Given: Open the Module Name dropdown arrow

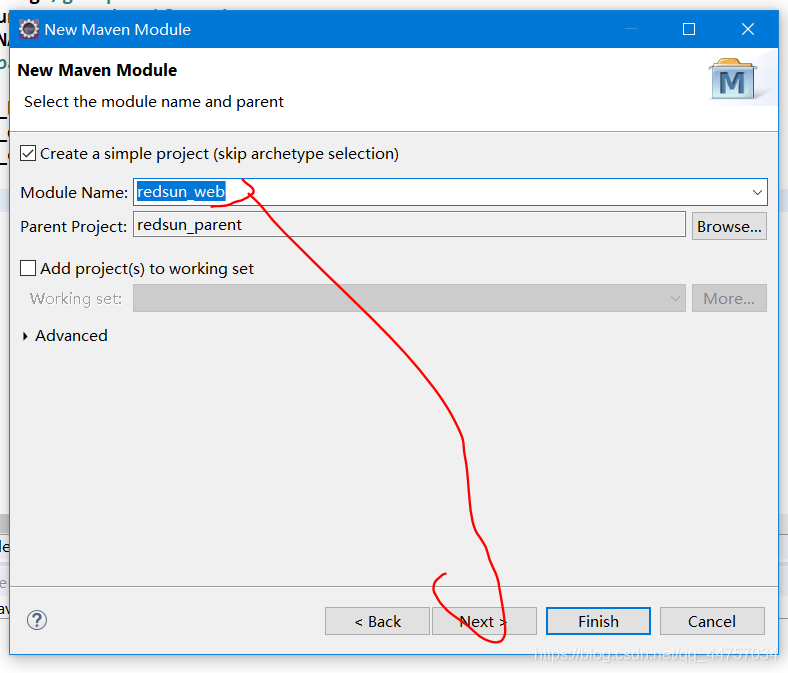Looking at the screenshot, I should click(757, 192).
